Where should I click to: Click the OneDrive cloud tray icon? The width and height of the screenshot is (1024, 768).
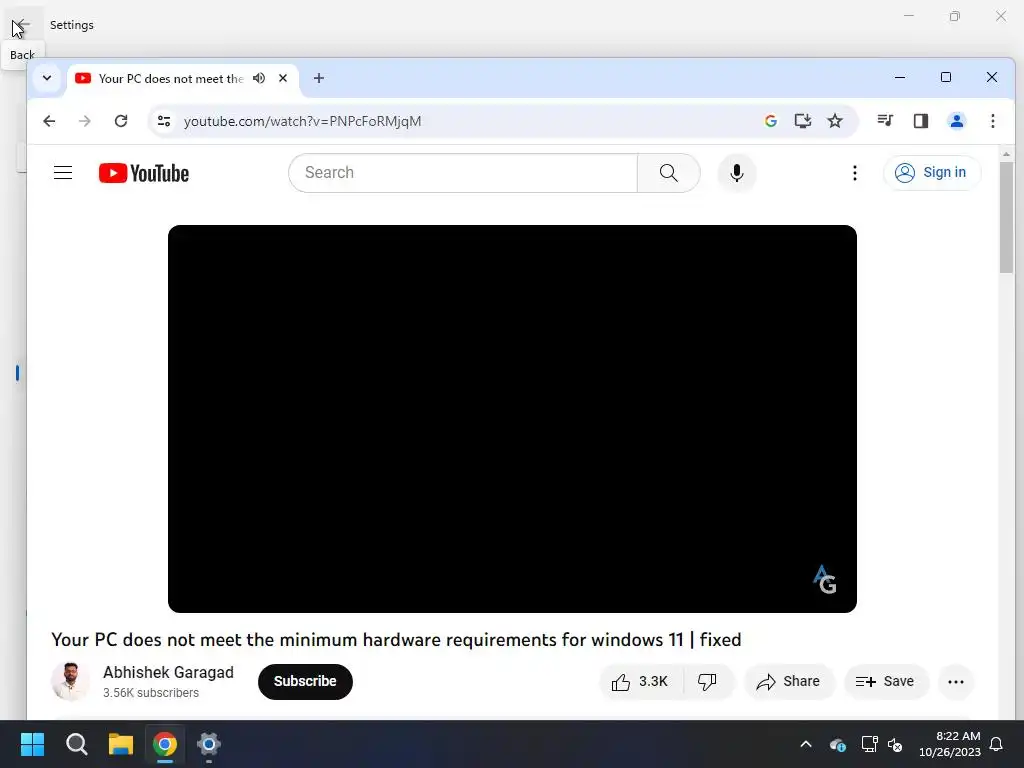click(838, 744)
